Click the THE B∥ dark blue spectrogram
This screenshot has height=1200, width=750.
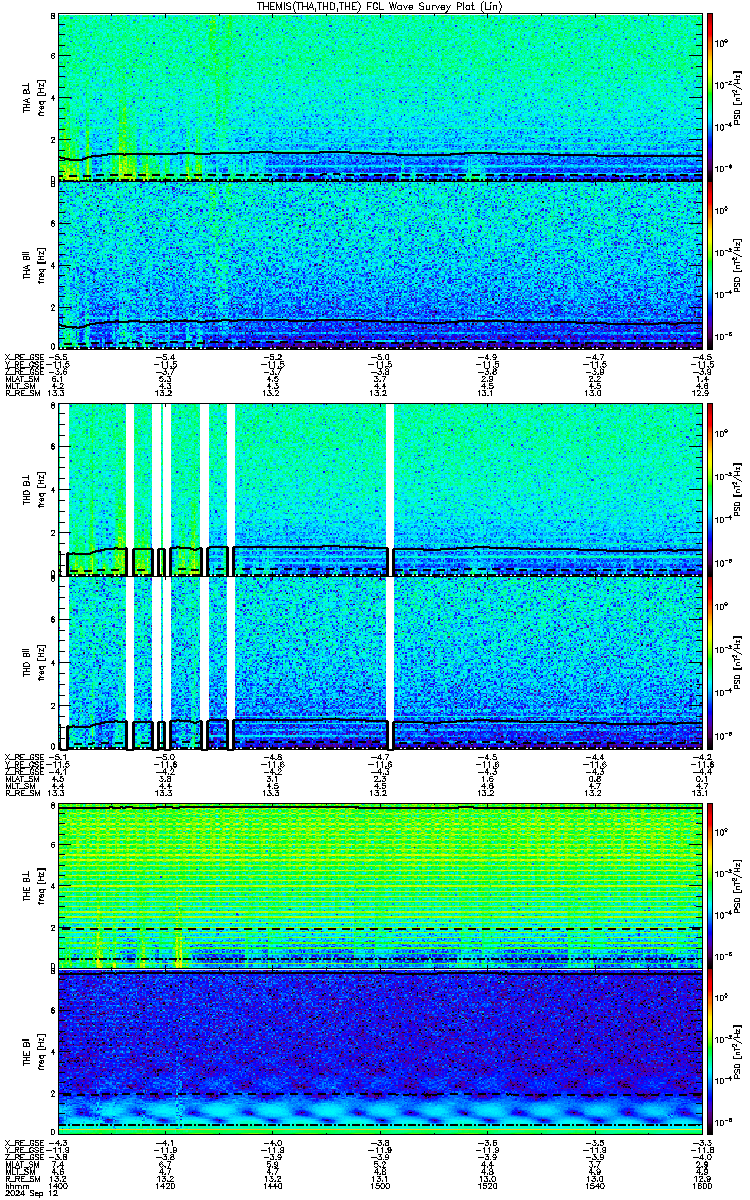tap(380, 1050)
